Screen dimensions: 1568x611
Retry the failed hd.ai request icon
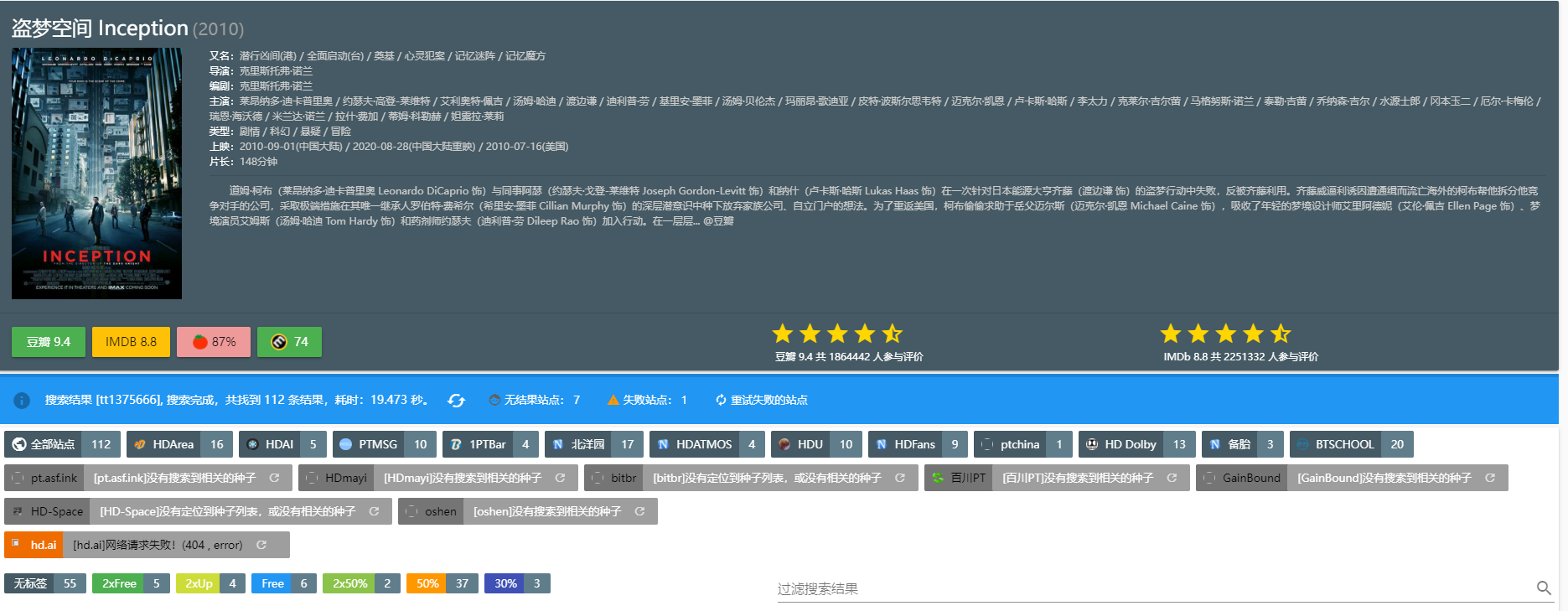[261, 545]
